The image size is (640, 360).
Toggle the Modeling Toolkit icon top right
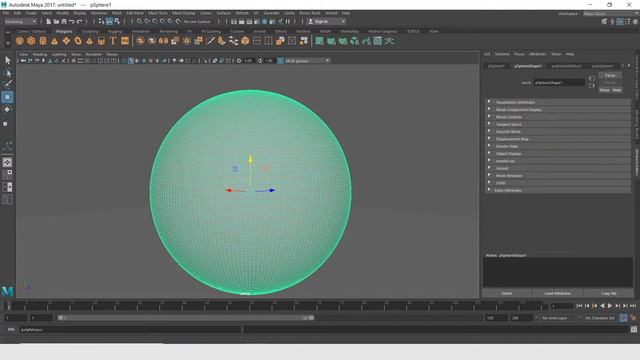[x=604, y=22]
